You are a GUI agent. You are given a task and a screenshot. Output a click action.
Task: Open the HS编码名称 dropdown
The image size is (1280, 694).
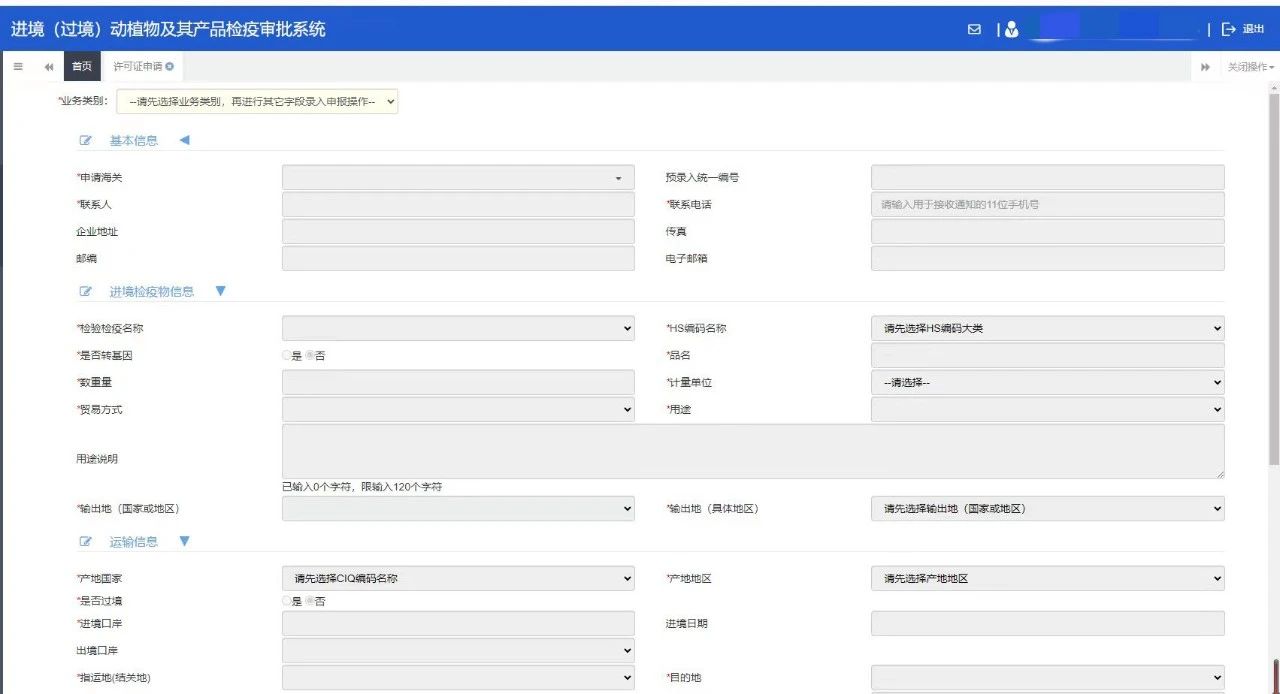tap(1047, 328)
